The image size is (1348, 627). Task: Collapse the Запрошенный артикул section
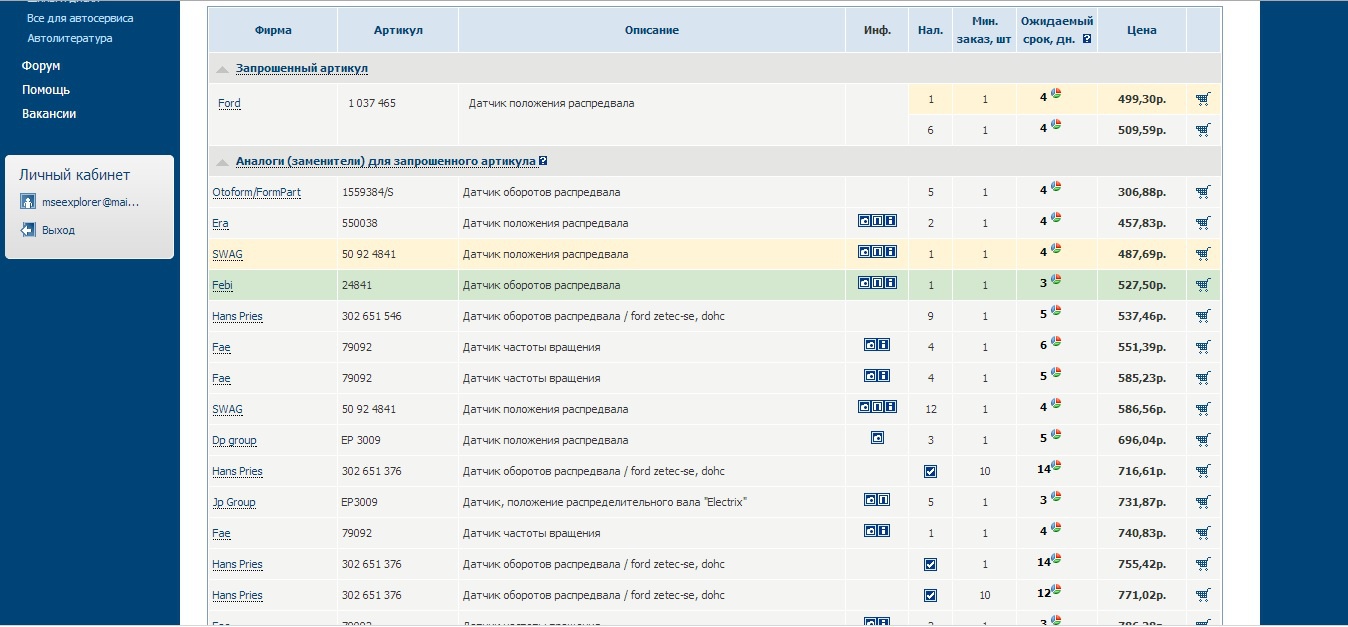pyautogui.click(x=222, y=69)
